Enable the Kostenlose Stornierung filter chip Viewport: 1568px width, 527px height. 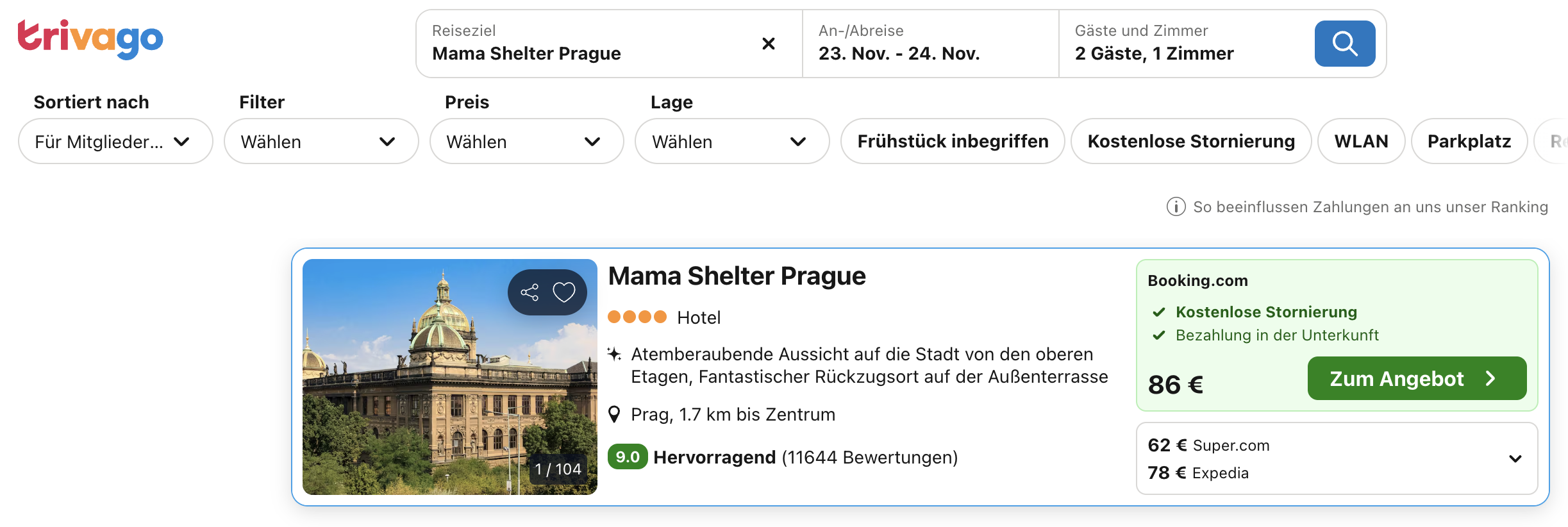pos(1191,141)
